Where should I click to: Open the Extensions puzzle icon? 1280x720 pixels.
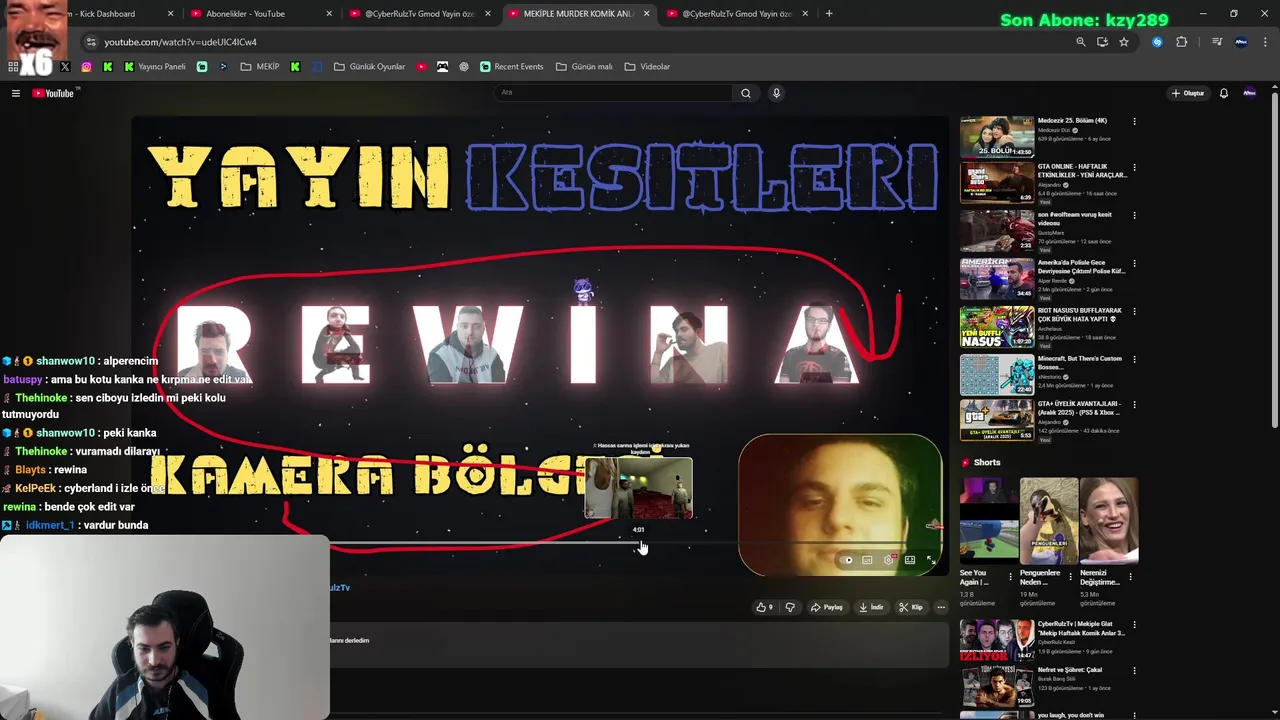click(x=1182, y=42)
